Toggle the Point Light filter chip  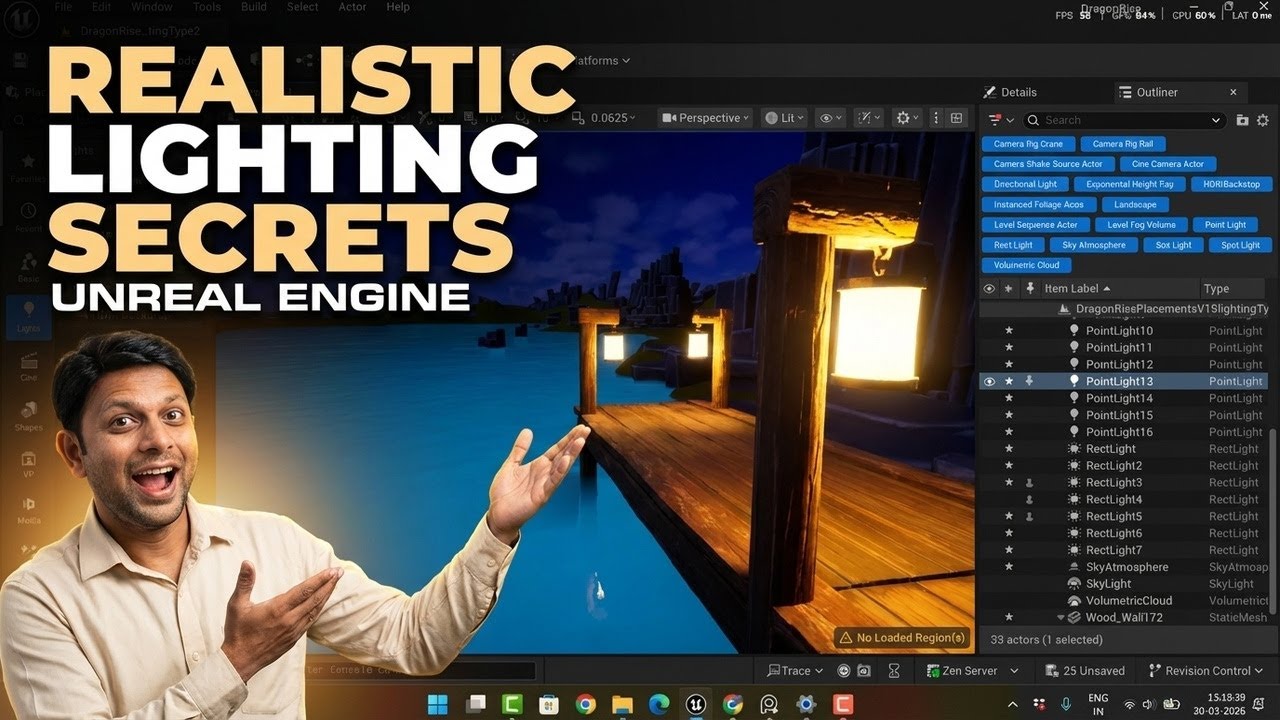pyautogui.click(x=1225, y=225)
